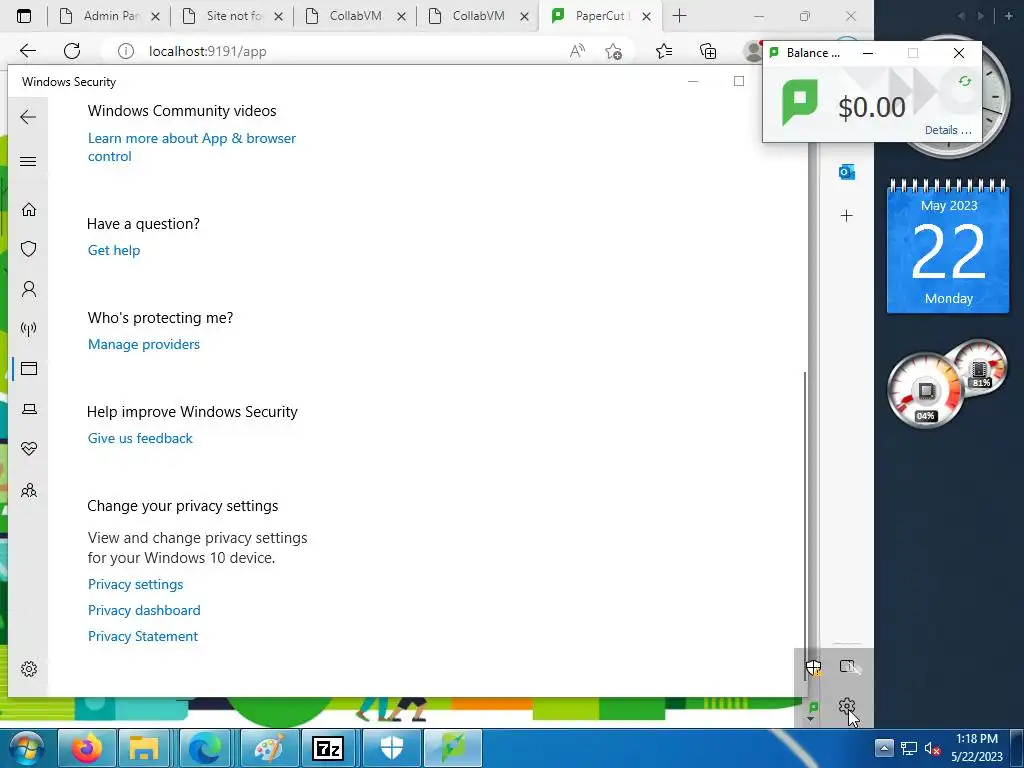The image size is (1024, 768).
Task: Open Edge Collections icon
Action: 708,51
